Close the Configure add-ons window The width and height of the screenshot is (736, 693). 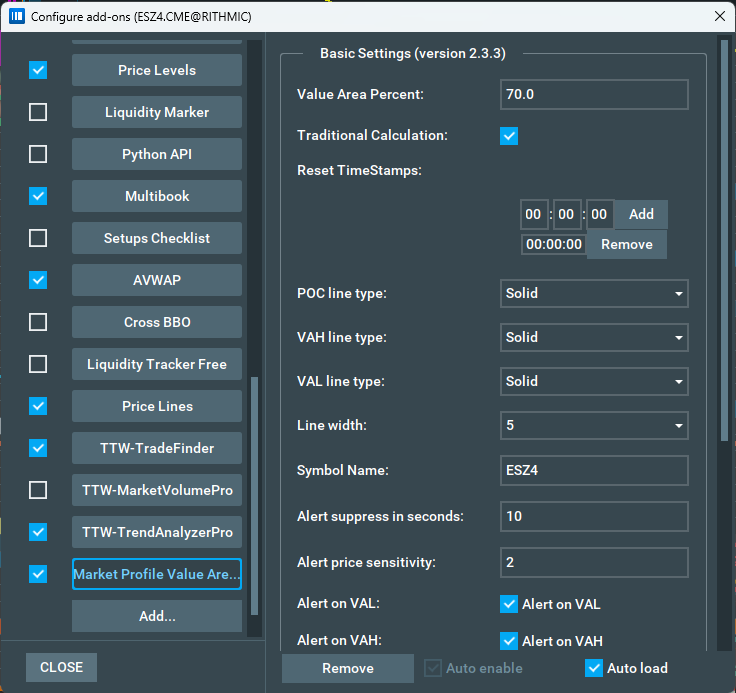[x=718, y=16]
